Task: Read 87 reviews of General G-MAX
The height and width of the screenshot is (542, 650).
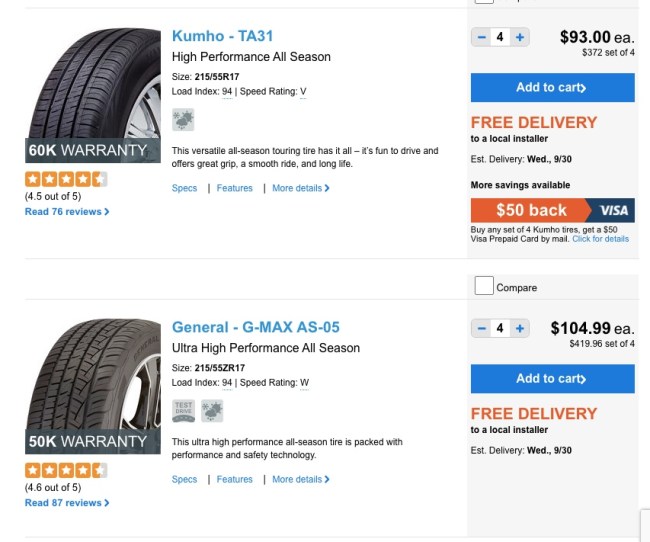Action: (67, 503)
